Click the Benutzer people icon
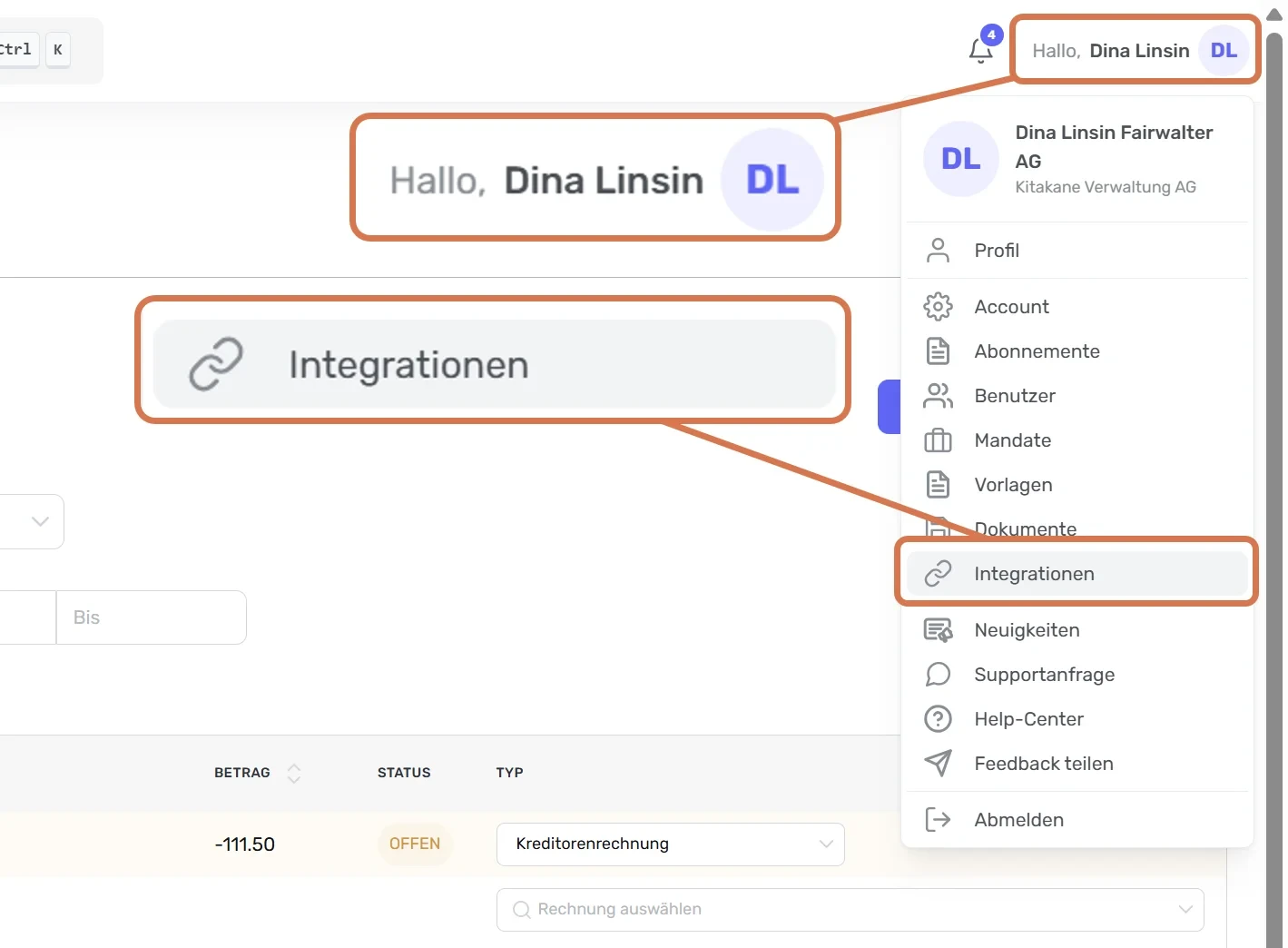 pos(938,396)
